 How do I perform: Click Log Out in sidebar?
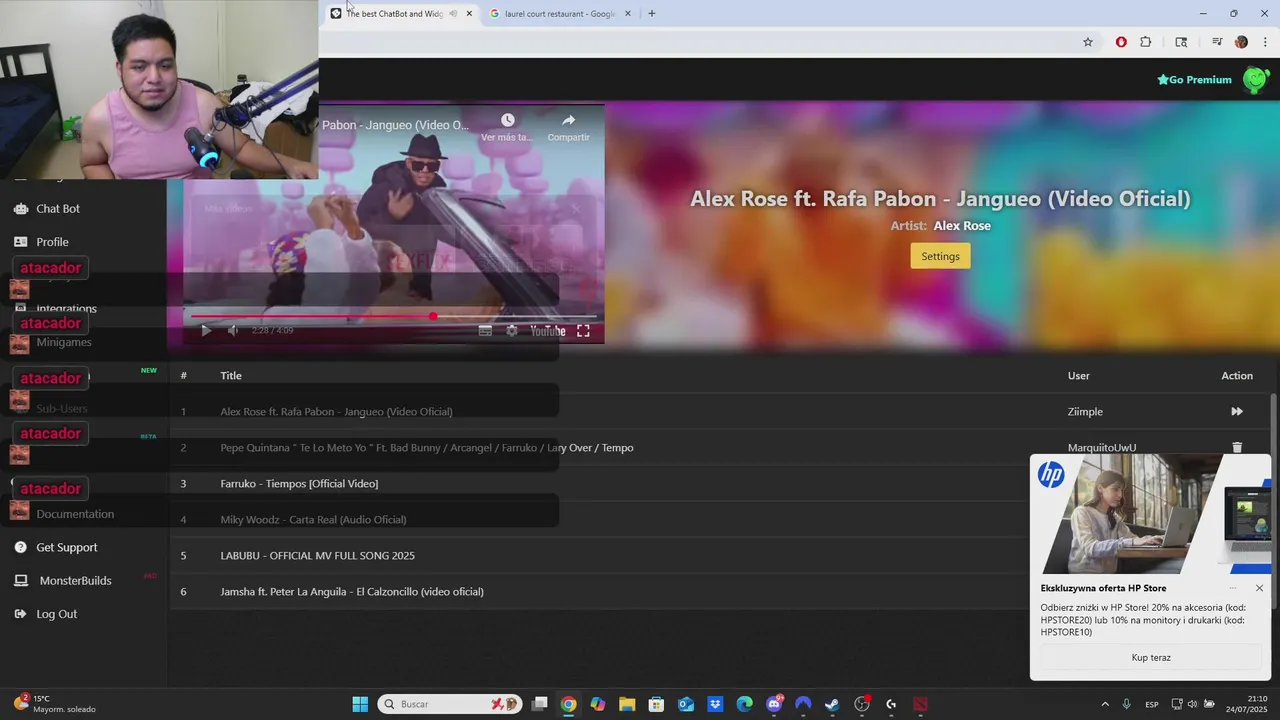coord(56,614)
